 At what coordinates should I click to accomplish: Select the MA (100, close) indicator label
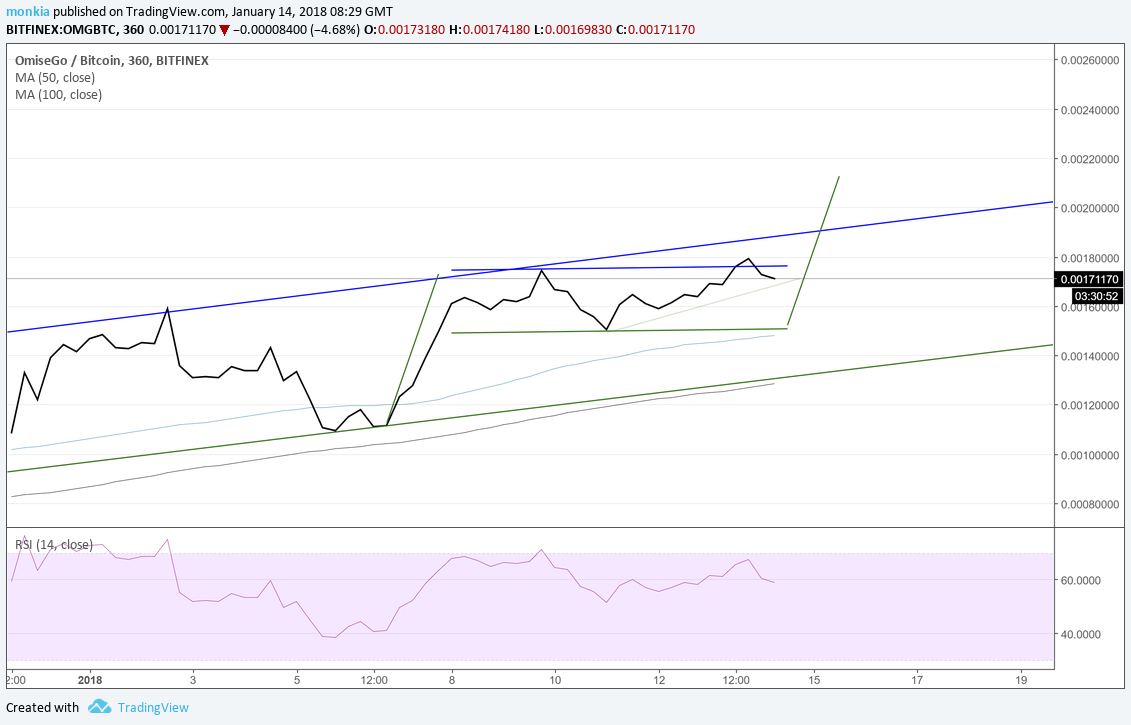click(58, 95)
